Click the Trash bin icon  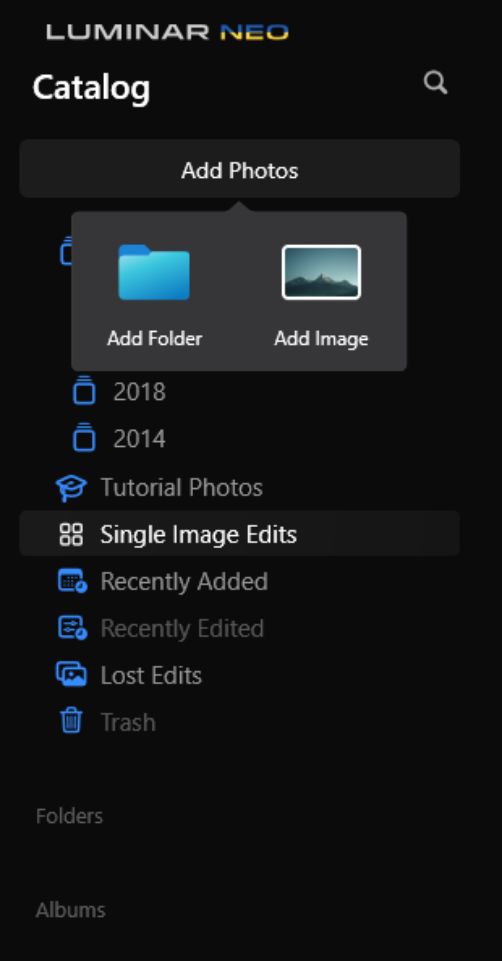[x=72, y=721]
